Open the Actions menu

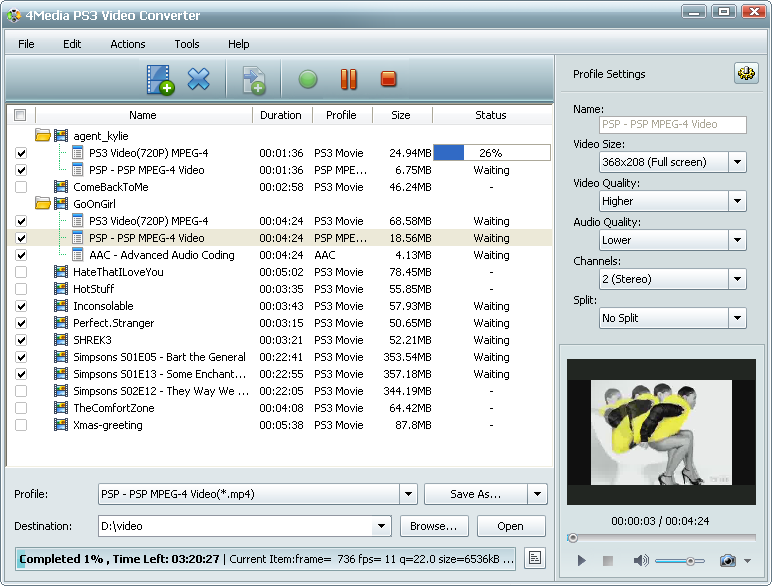128,44
